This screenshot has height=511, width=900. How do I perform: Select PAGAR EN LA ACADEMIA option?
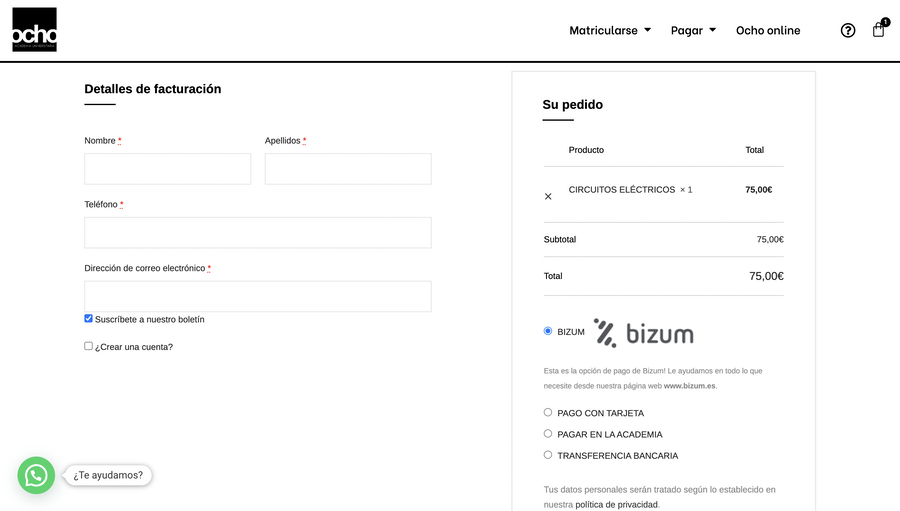tap(548, 434)
